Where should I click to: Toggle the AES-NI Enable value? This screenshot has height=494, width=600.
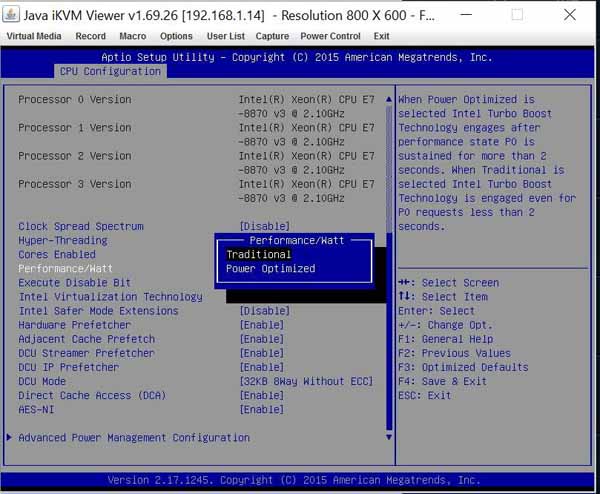[x=262, y=409]
